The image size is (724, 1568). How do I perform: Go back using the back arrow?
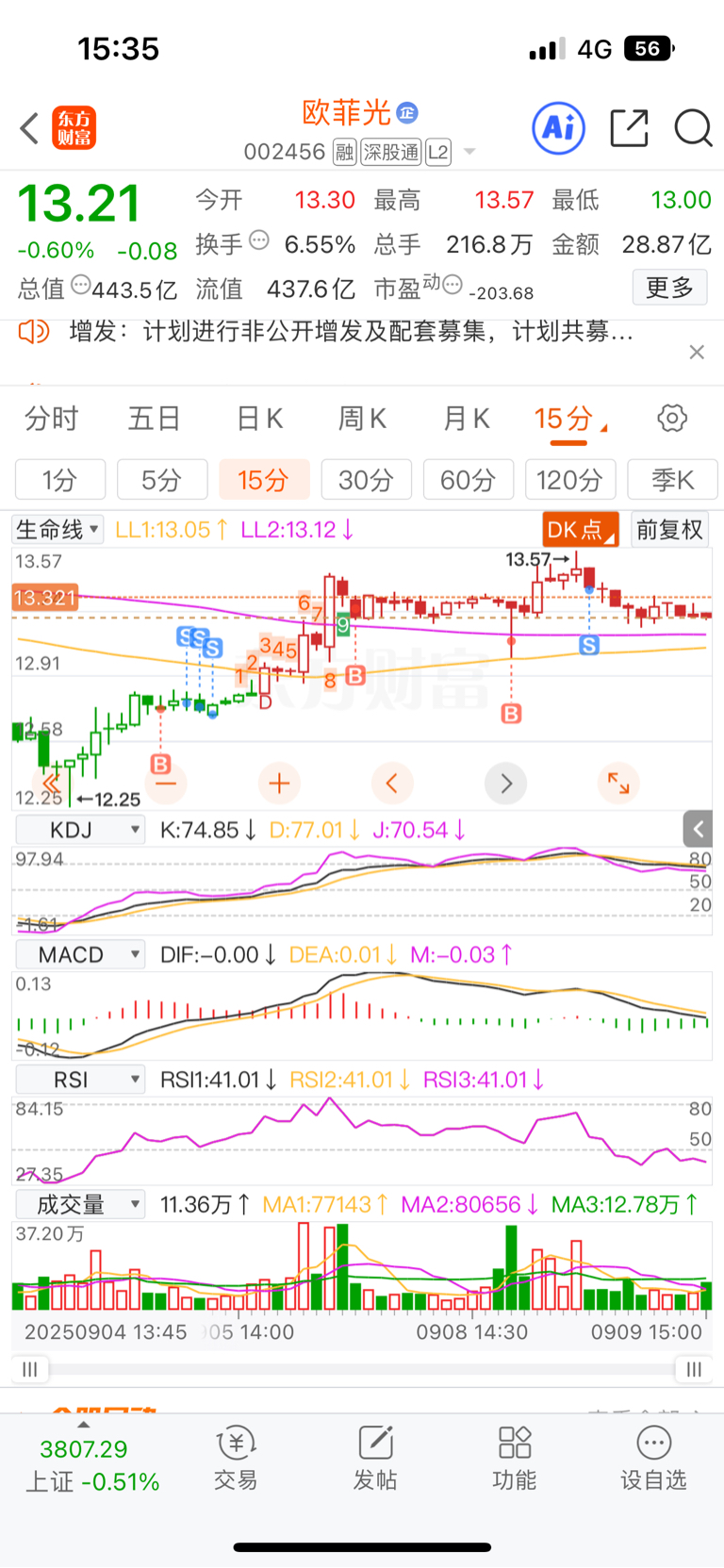pyautogui.click(x=30, y=128)
